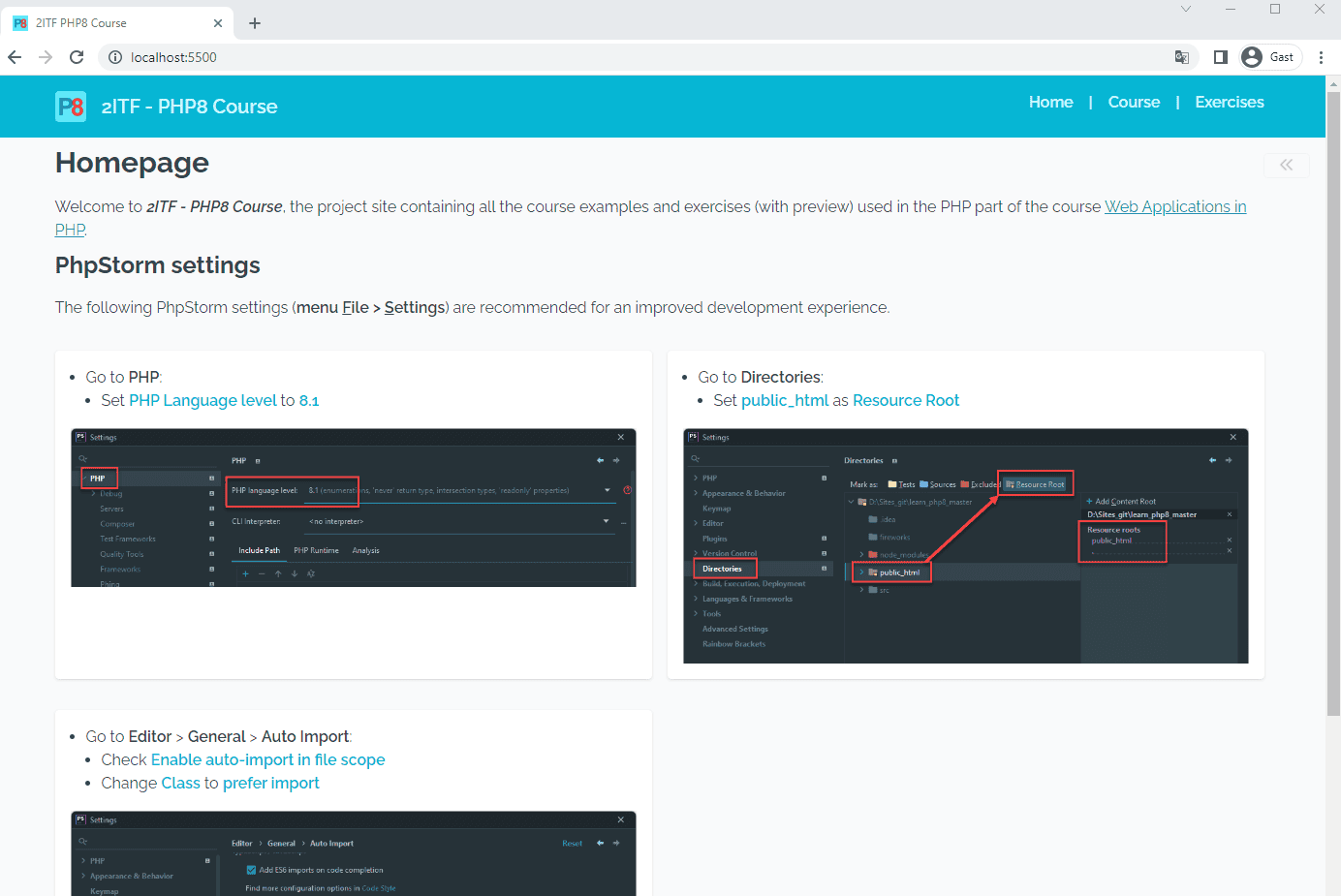Focus the localhost:5500 address bar
The image size is (1341, 896).
(x=648, y=57)
